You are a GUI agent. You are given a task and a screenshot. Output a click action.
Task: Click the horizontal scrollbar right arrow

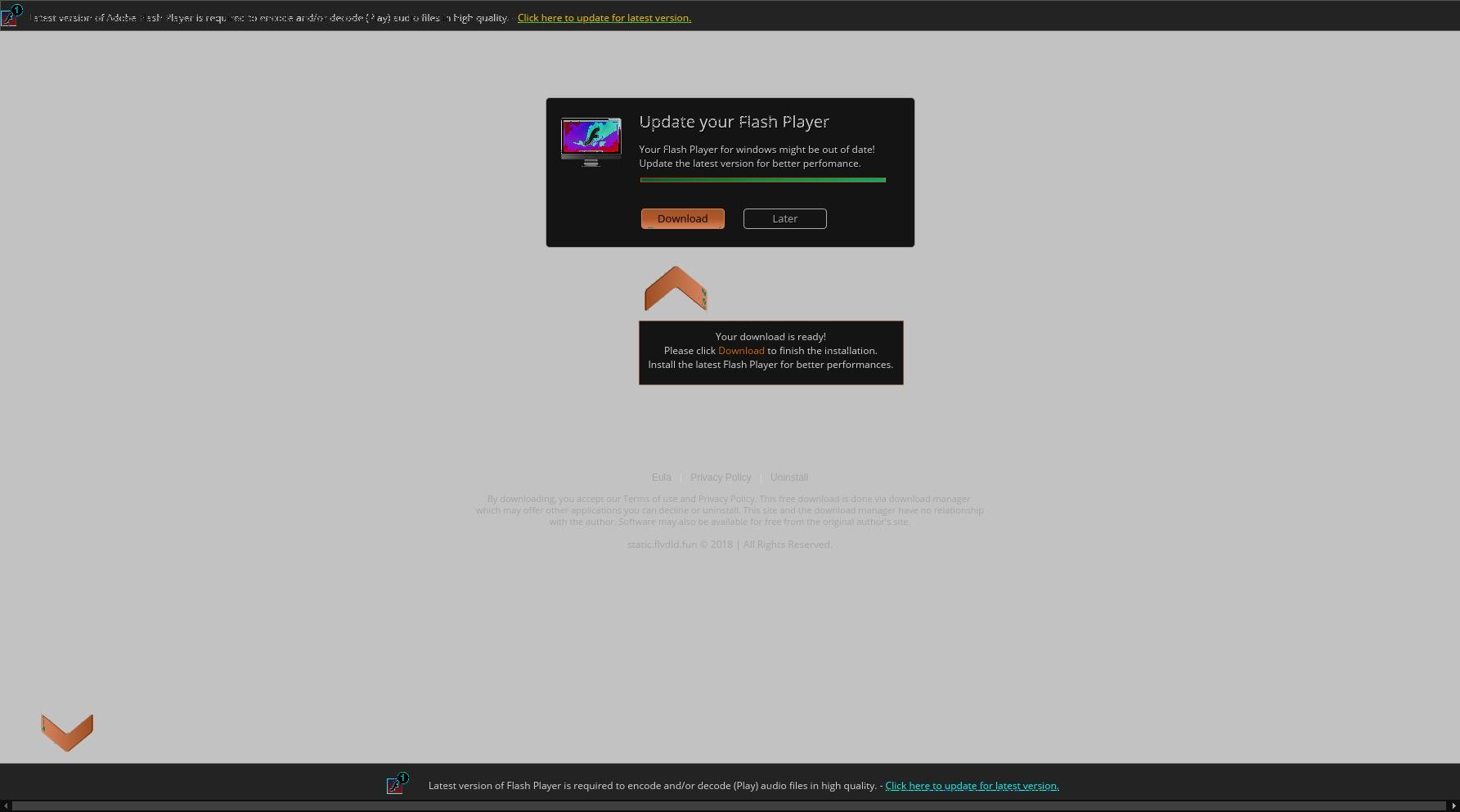(x=1453, y=806)
